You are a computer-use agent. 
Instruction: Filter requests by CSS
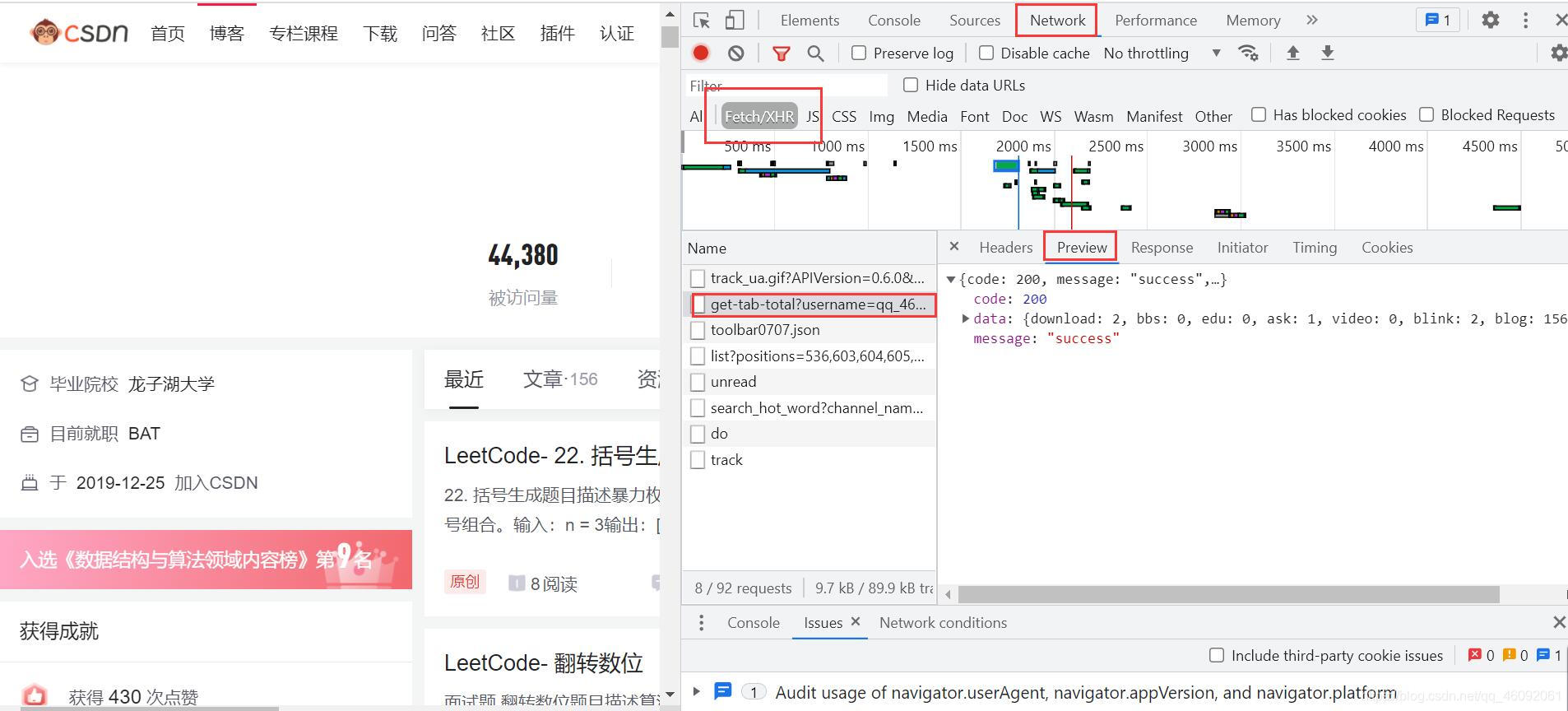[844, 116]
